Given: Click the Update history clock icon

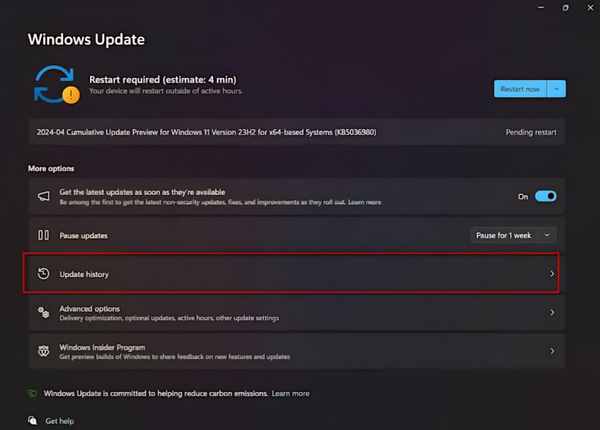Looking at the screenshot, I should [43, 274].
